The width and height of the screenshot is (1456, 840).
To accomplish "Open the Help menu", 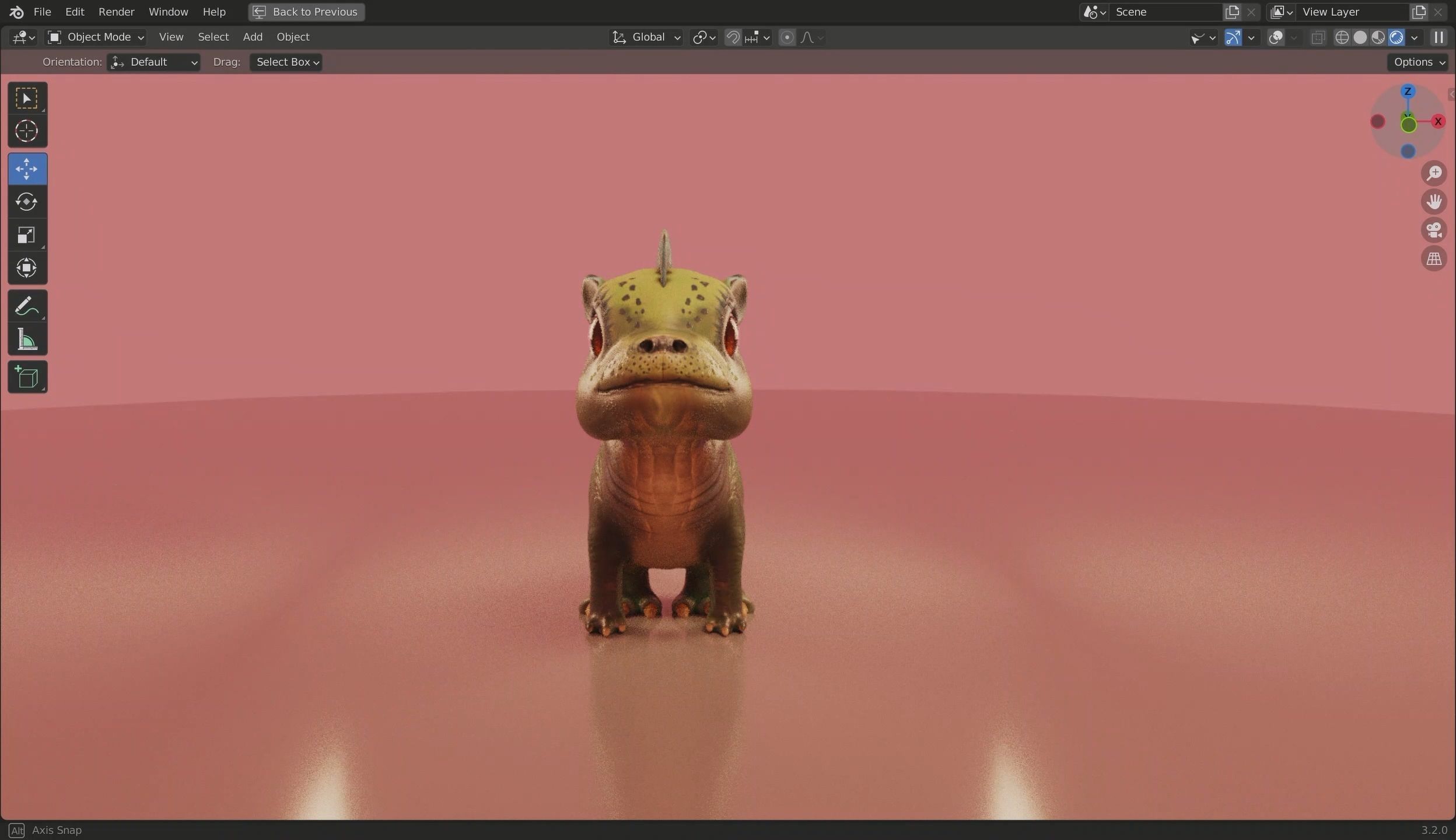I will (213, 12).
